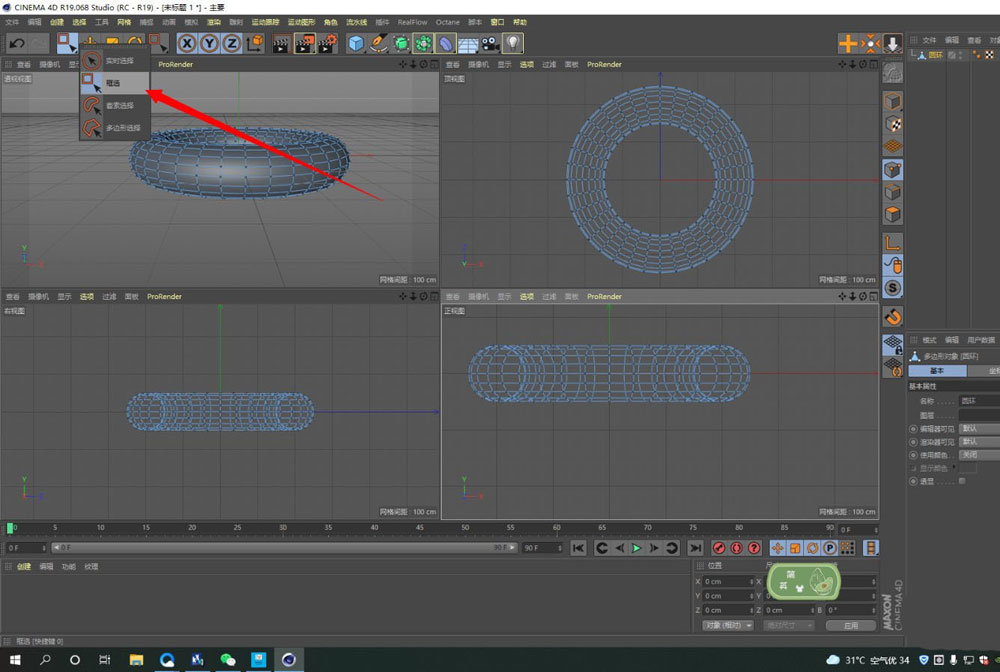Toggle the 编辑器可见 radio dot

[x=913, y=428]
